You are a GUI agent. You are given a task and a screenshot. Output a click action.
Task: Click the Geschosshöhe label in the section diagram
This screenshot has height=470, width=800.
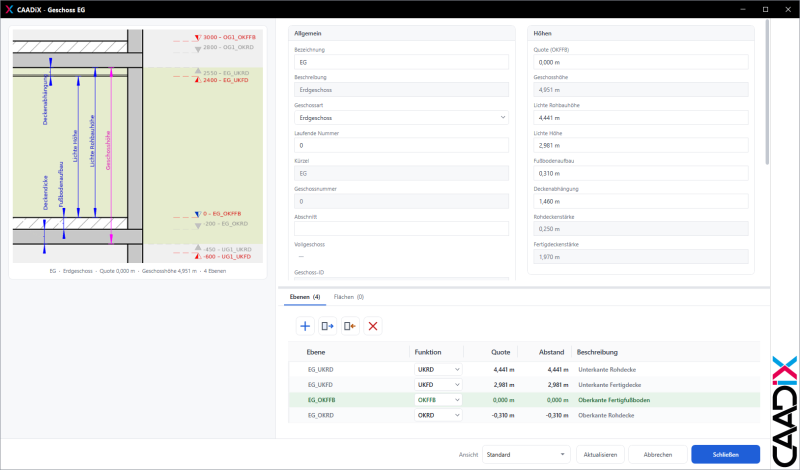tap(108, 151)
